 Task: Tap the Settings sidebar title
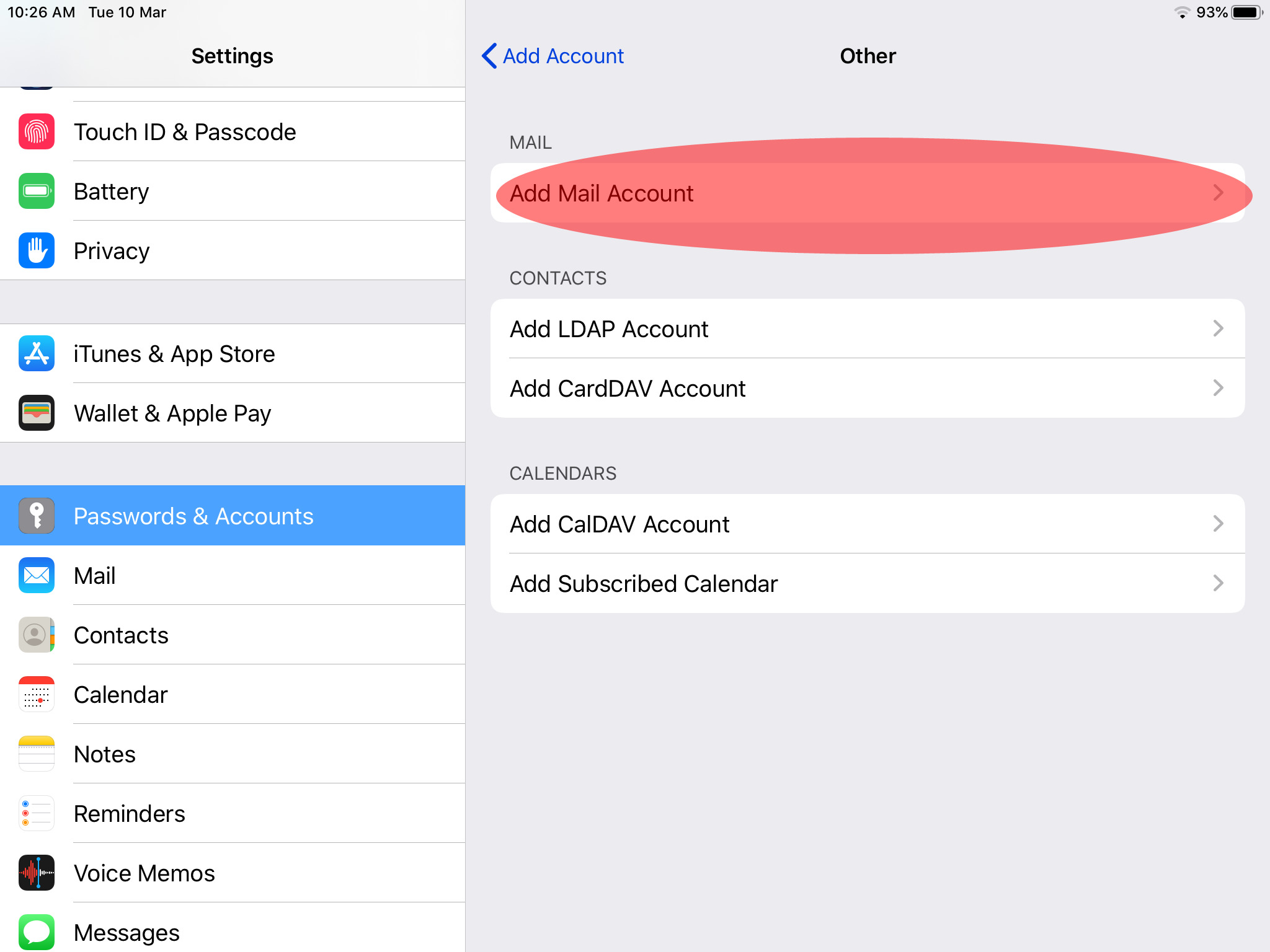233,56
